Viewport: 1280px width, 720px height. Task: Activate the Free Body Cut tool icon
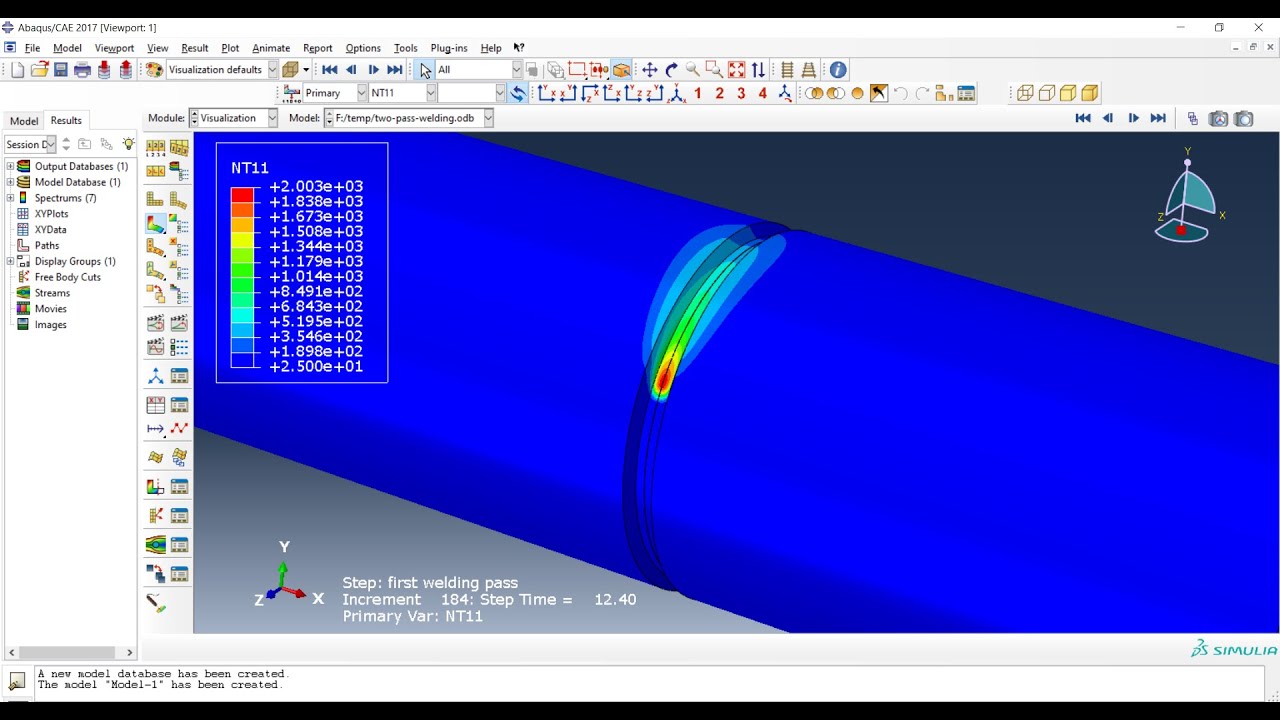[x=156, y=515]
